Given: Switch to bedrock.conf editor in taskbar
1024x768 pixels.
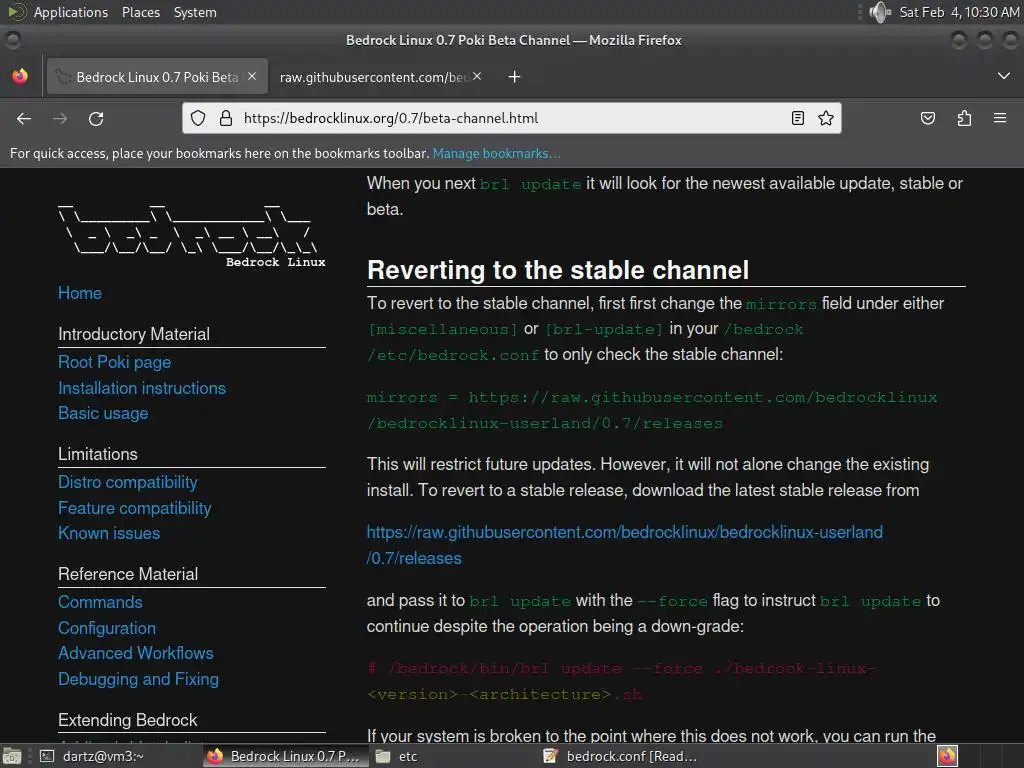Looking at the screenshot, I should tap(620, 756).
